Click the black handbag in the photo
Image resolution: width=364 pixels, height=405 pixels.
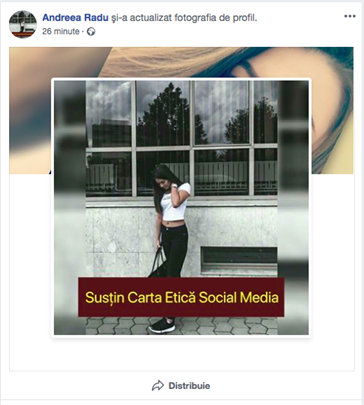coord(158,264)
